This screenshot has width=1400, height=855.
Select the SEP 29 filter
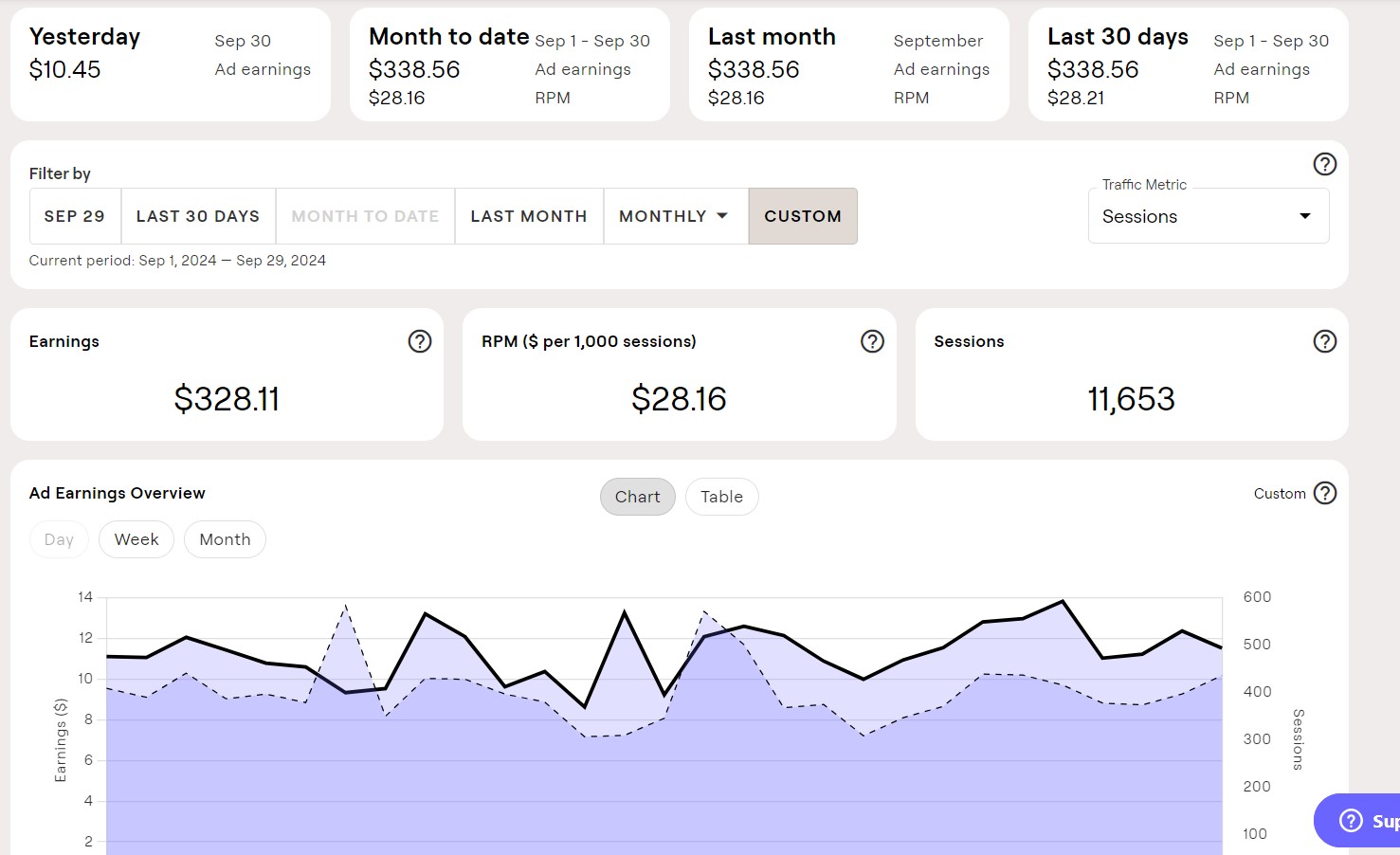[75, 216]
